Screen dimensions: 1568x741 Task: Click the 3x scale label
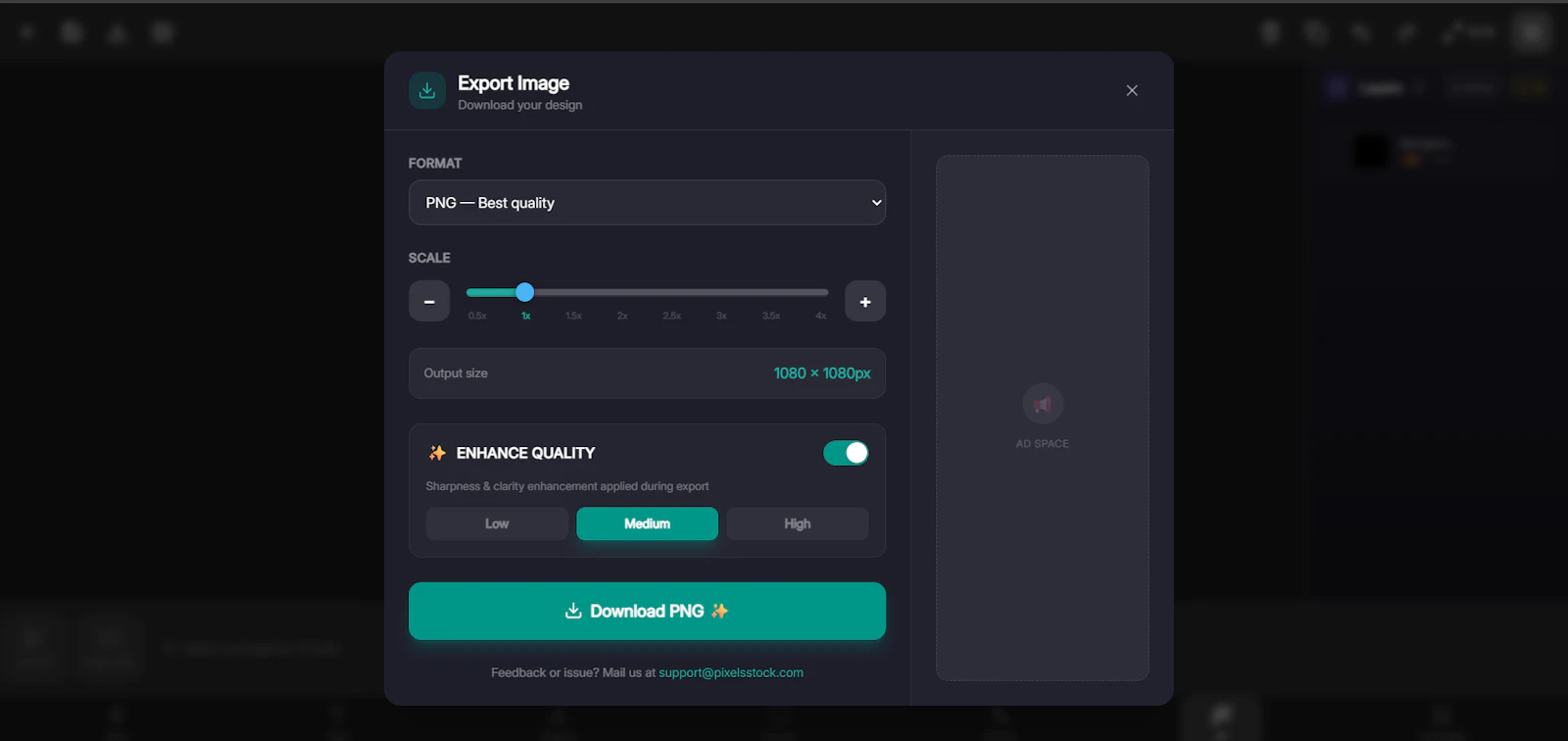pos(721,316)
